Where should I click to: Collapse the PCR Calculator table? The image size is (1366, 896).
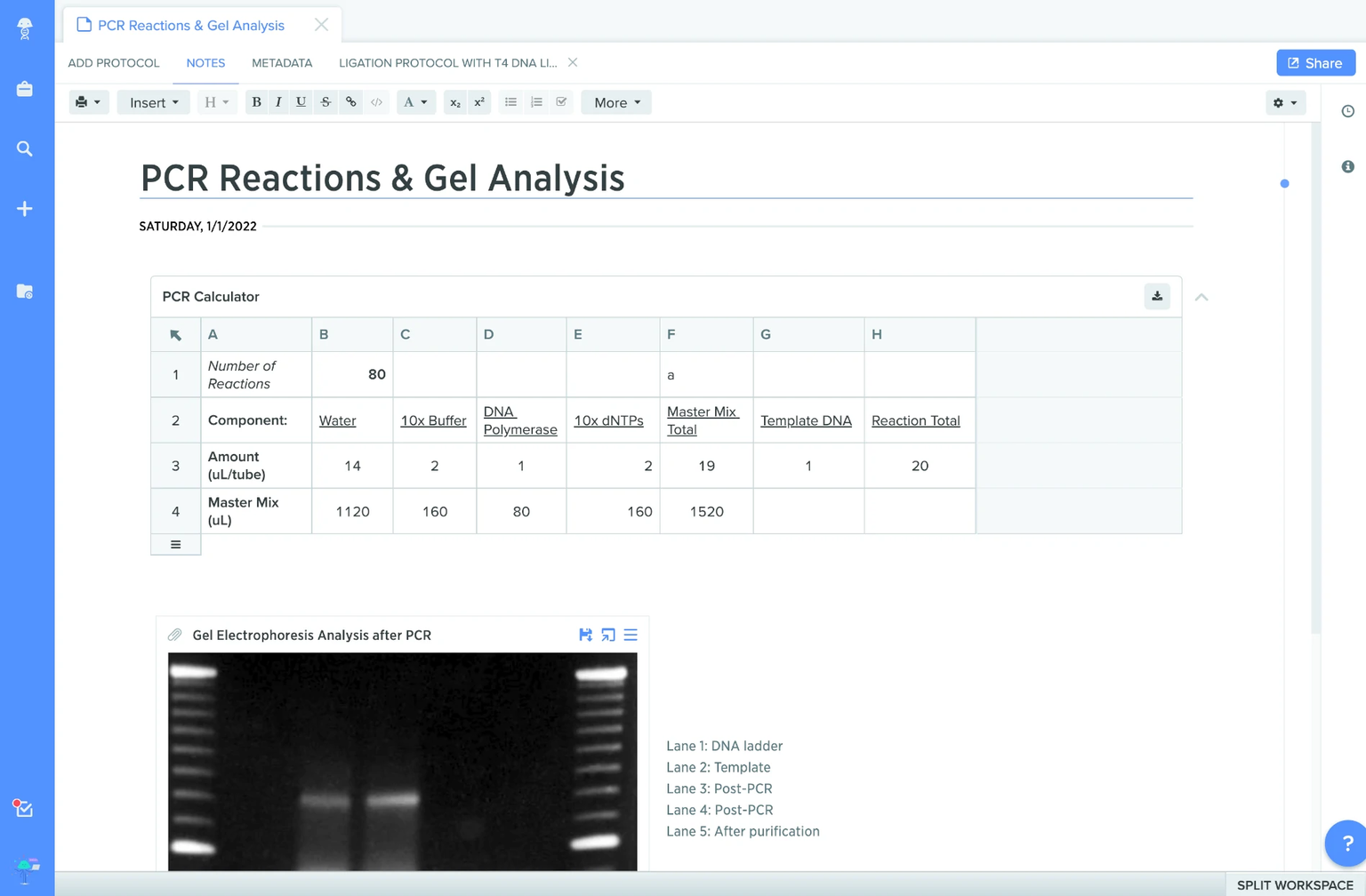click(x=1201, y=297)
